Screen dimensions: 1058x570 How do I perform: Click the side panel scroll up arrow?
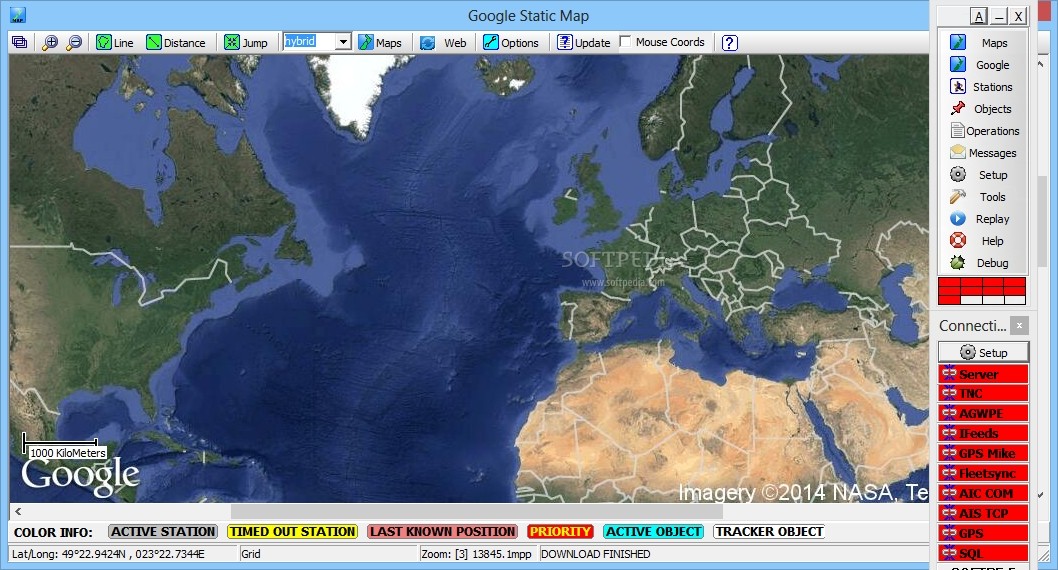1040,65
